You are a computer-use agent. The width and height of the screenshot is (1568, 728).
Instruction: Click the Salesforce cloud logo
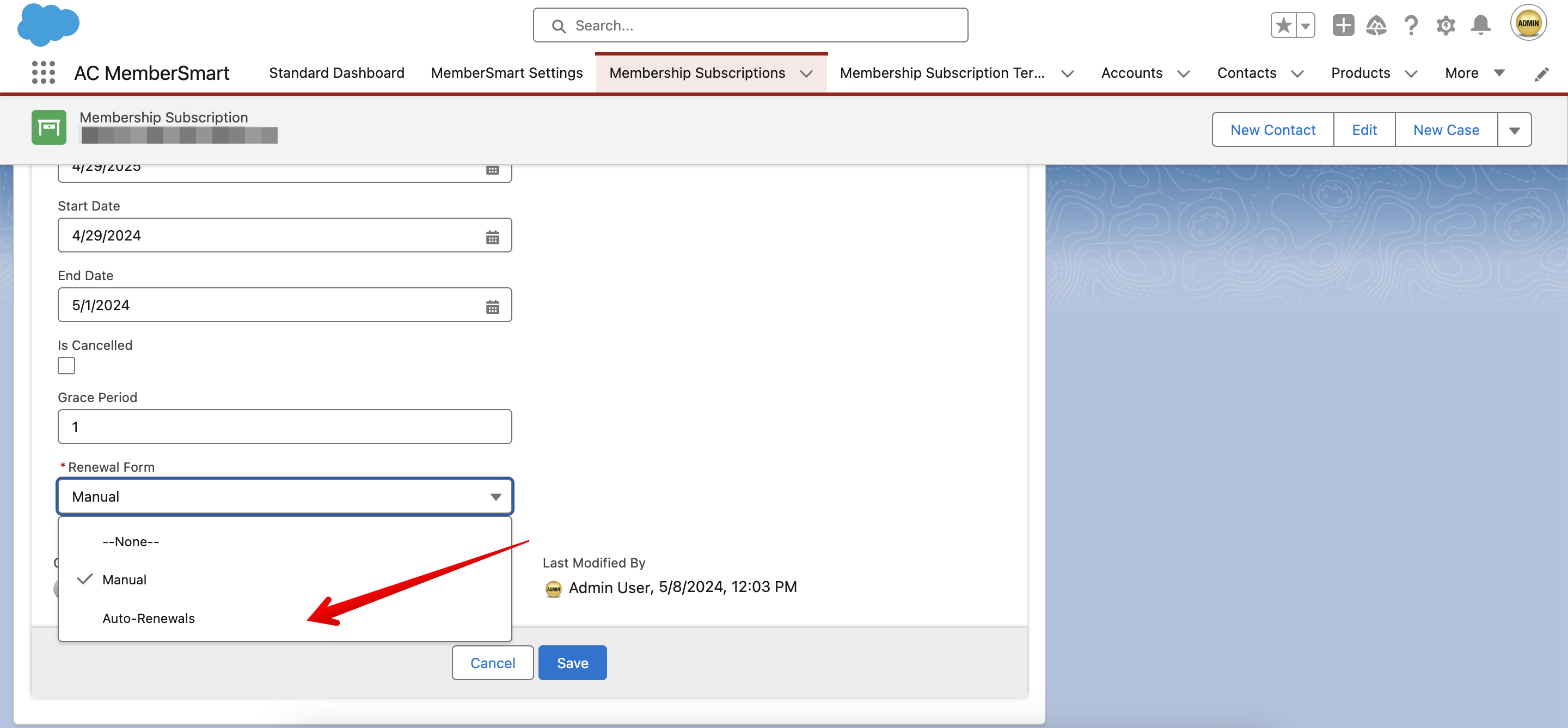point(48,24)
